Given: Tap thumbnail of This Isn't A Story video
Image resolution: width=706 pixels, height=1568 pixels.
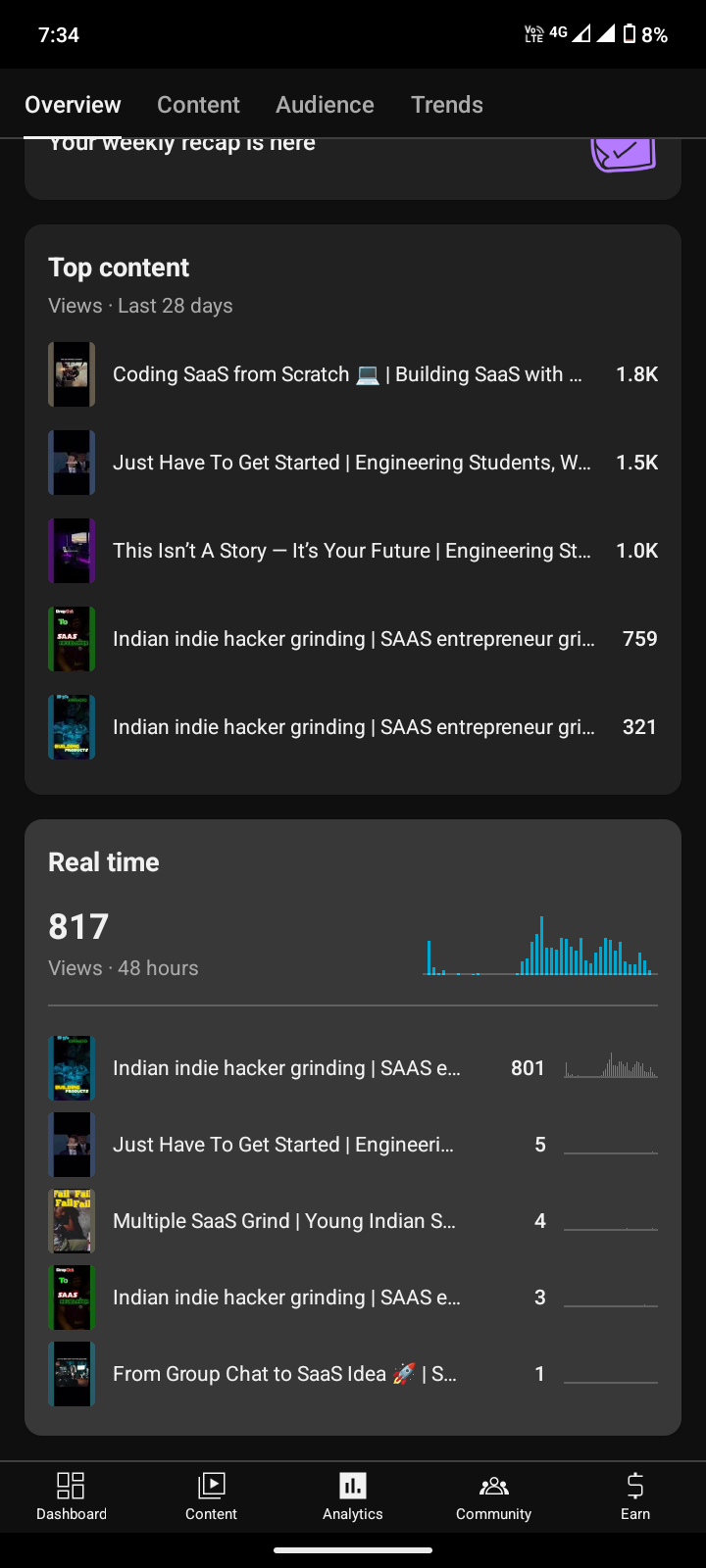Looking at the screenshot, I should [x=72, y=551].
